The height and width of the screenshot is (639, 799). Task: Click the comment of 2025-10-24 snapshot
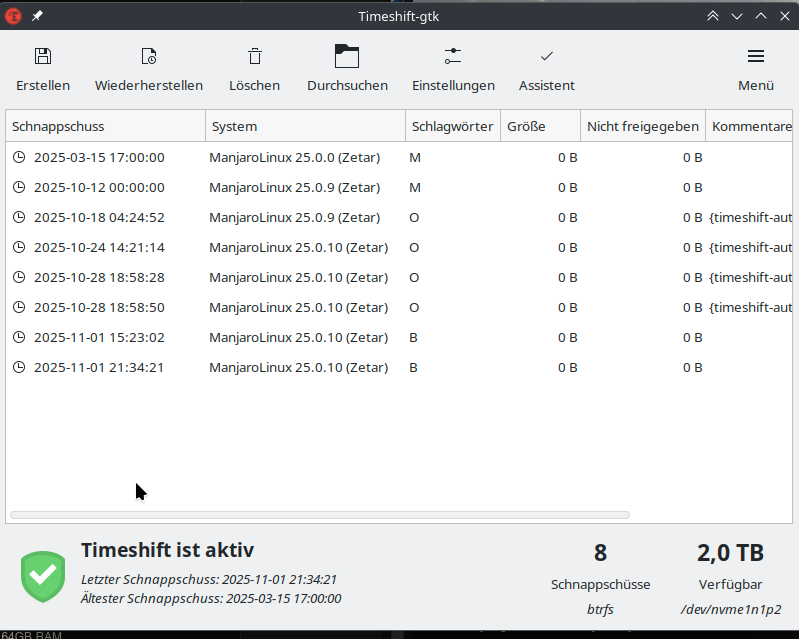click(751, 248)
